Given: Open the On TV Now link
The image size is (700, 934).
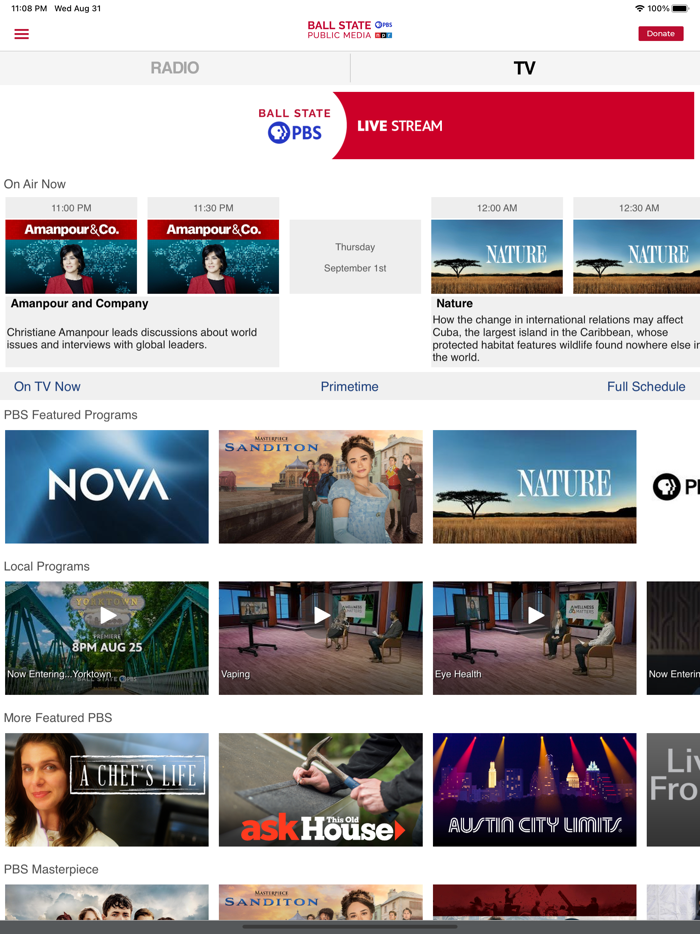Looking at the screenshot, I should pyautogui.click(x=47, y=387).
